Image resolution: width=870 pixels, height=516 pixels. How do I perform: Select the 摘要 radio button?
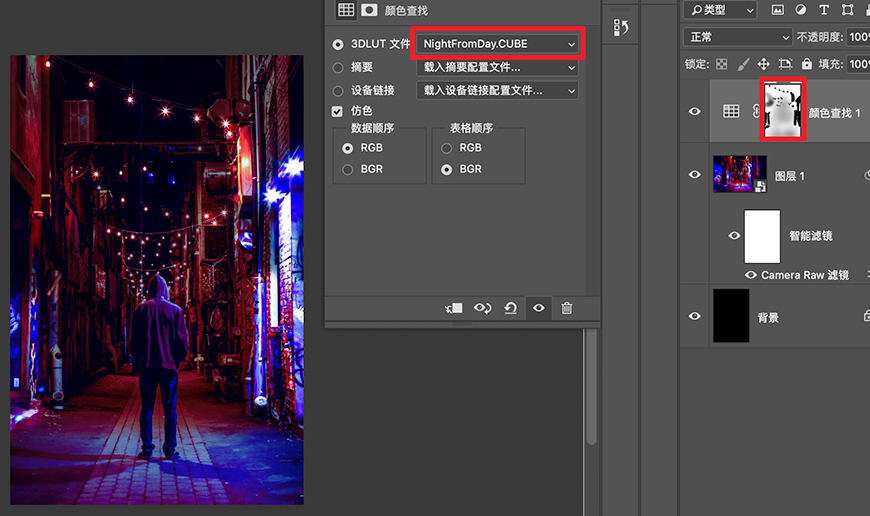coord(338,68)
